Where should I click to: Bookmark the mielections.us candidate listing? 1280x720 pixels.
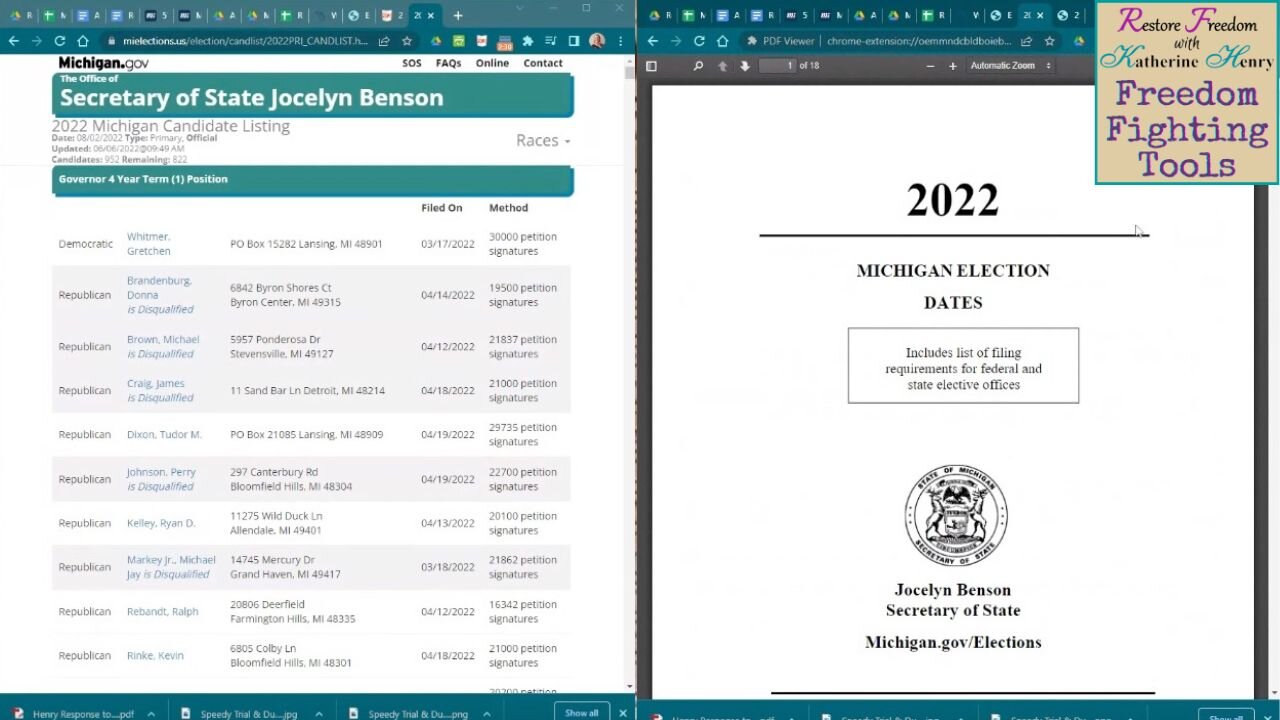[x=407, y=41]
